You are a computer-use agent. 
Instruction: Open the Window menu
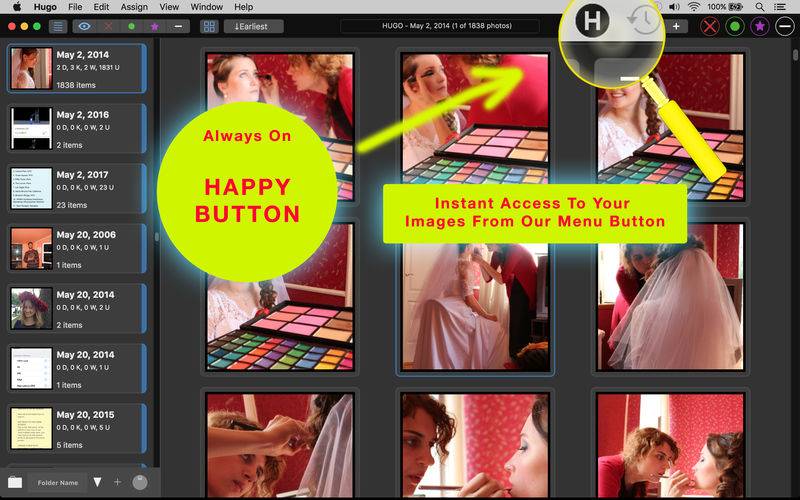[x=207, y=7]
